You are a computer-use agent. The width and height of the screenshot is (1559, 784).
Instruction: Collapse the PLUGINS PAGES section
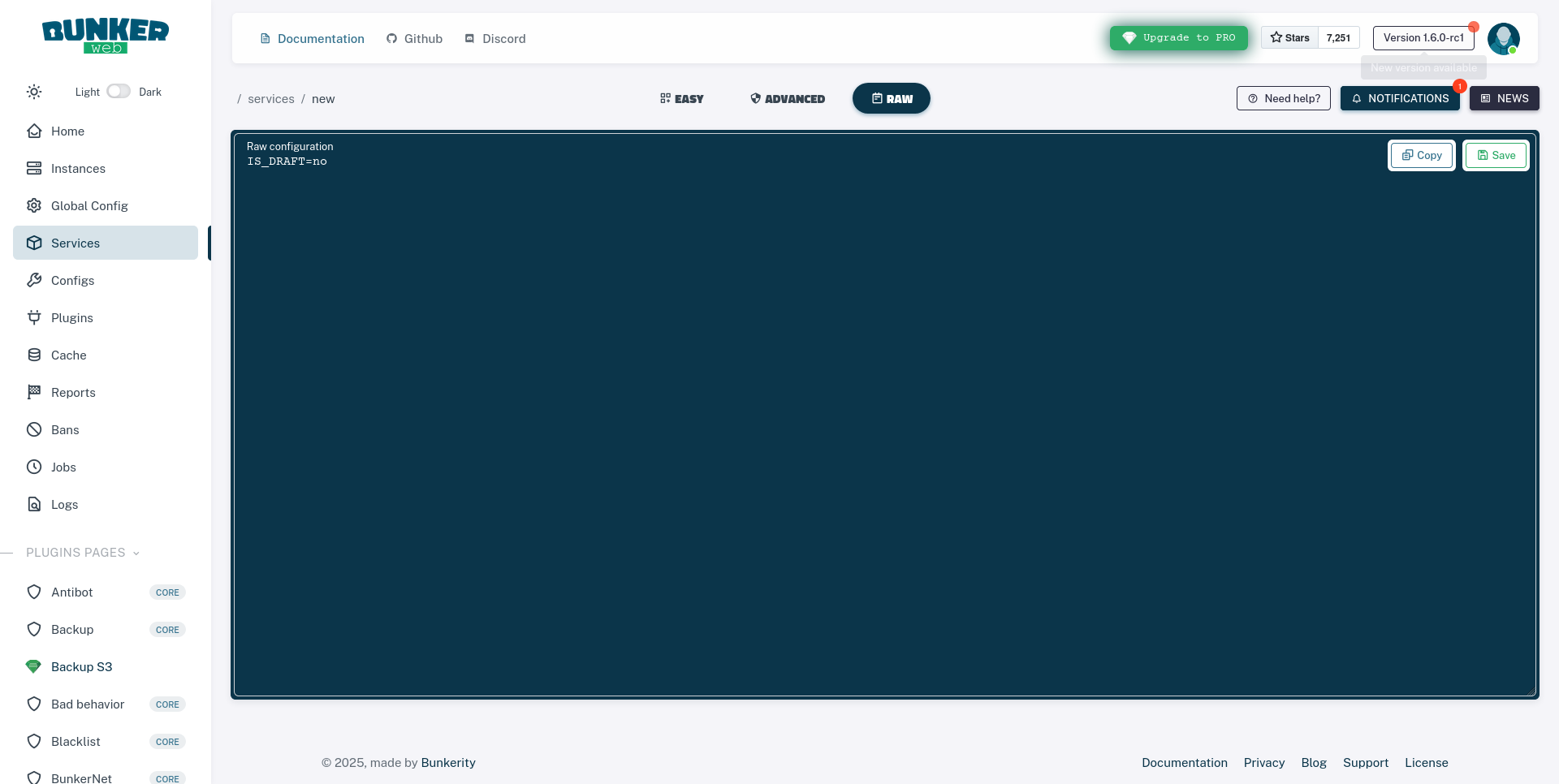pos(136,553)
